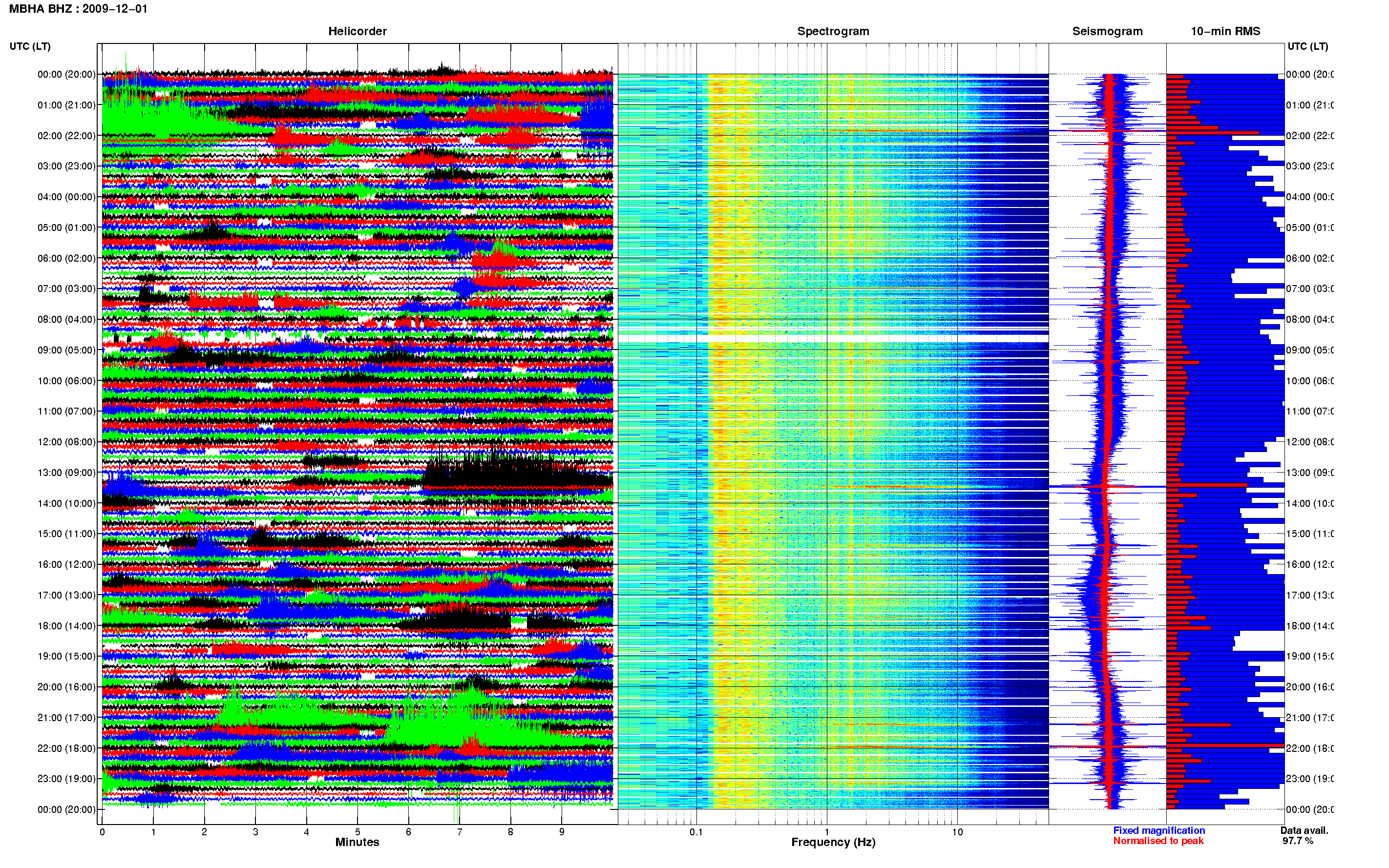
Task: Click the '01:00 (21:00)' left time label
Action: click(x=66, y=105)
